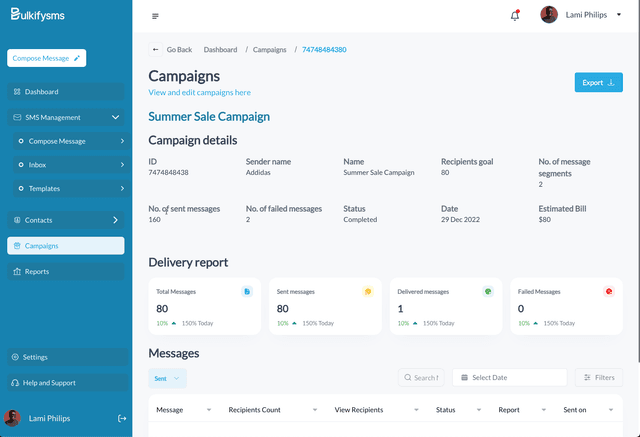The width and height of the screenshot is (640, 437).
Task: Click Go Back text link
Action: 179,50
